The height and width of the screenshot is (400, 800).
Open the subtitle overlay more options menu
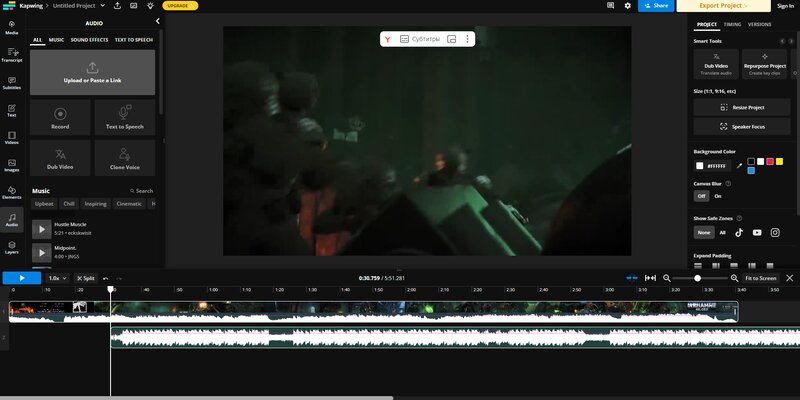[x=467, y=39]
